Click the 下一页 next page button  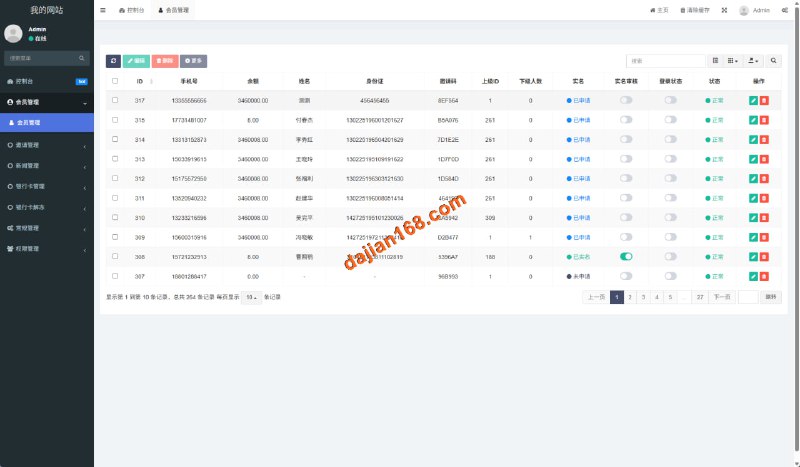tap(721, 297)
